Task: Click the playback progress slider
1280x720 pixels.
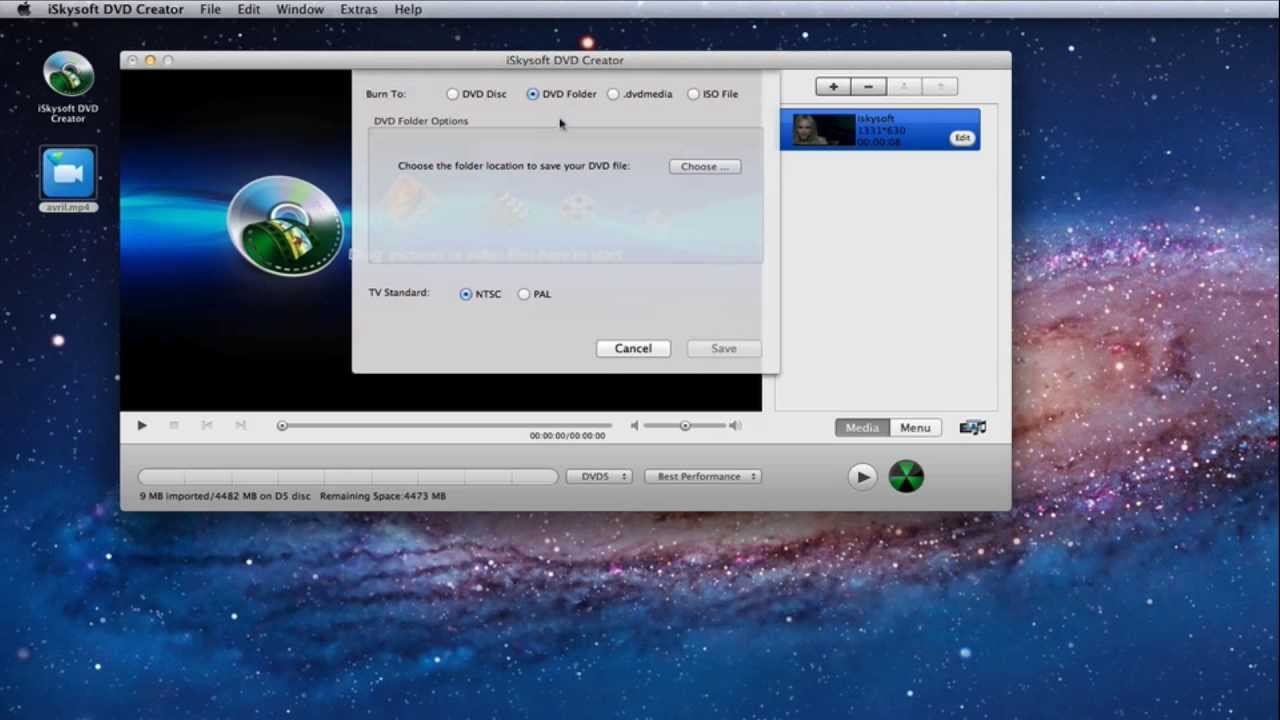Action: pos(446,426)
